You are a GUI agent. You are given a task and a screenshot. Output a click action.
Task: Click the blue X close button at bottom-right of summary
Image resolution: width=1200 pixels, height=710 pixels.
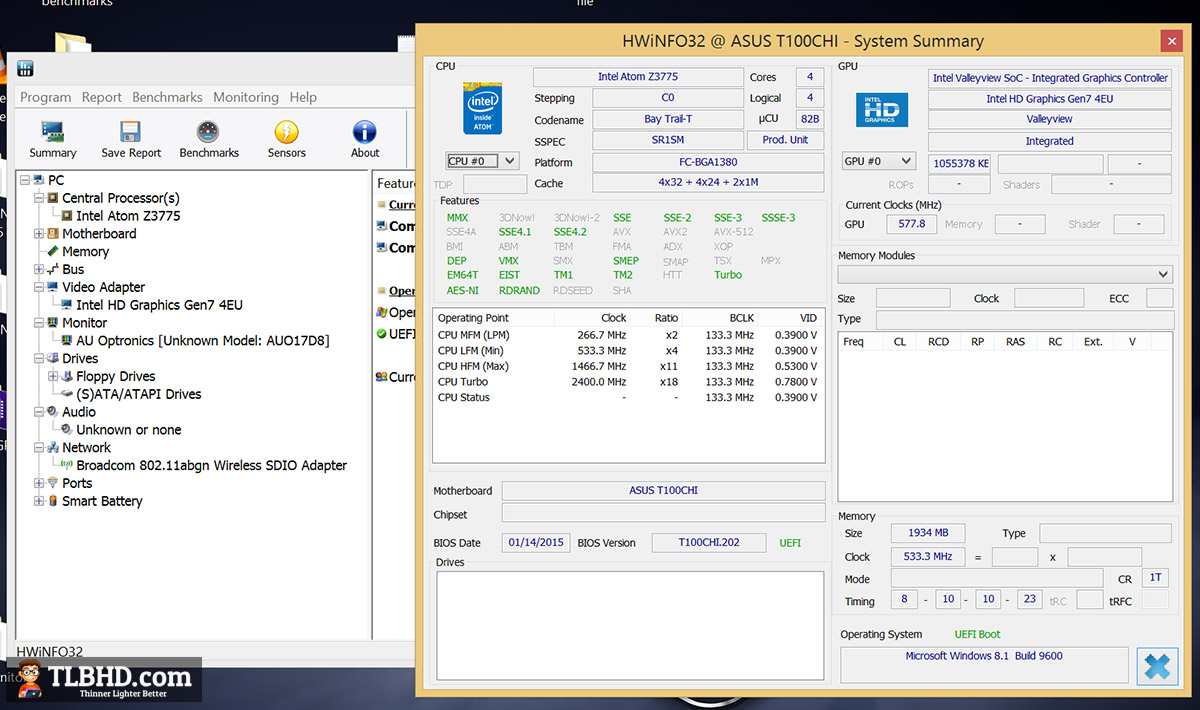tap(1157, 667)
